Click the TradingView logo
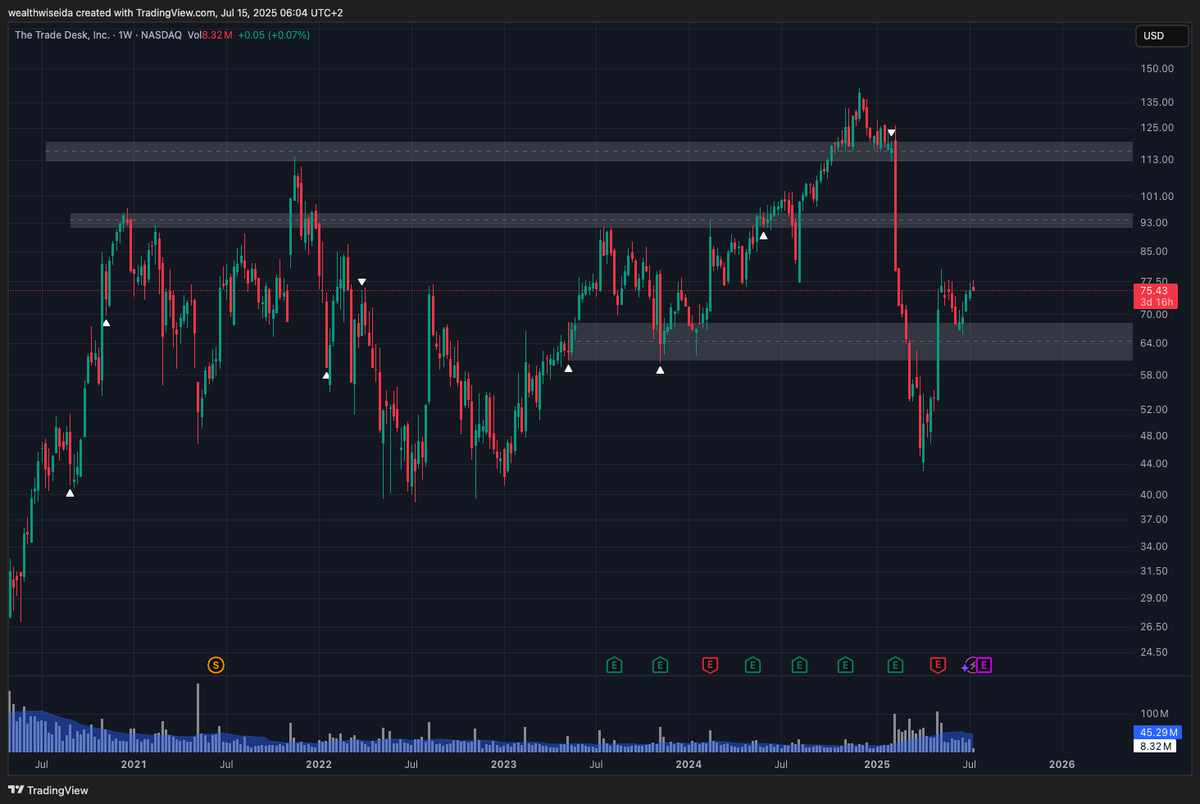 (48, 790)
